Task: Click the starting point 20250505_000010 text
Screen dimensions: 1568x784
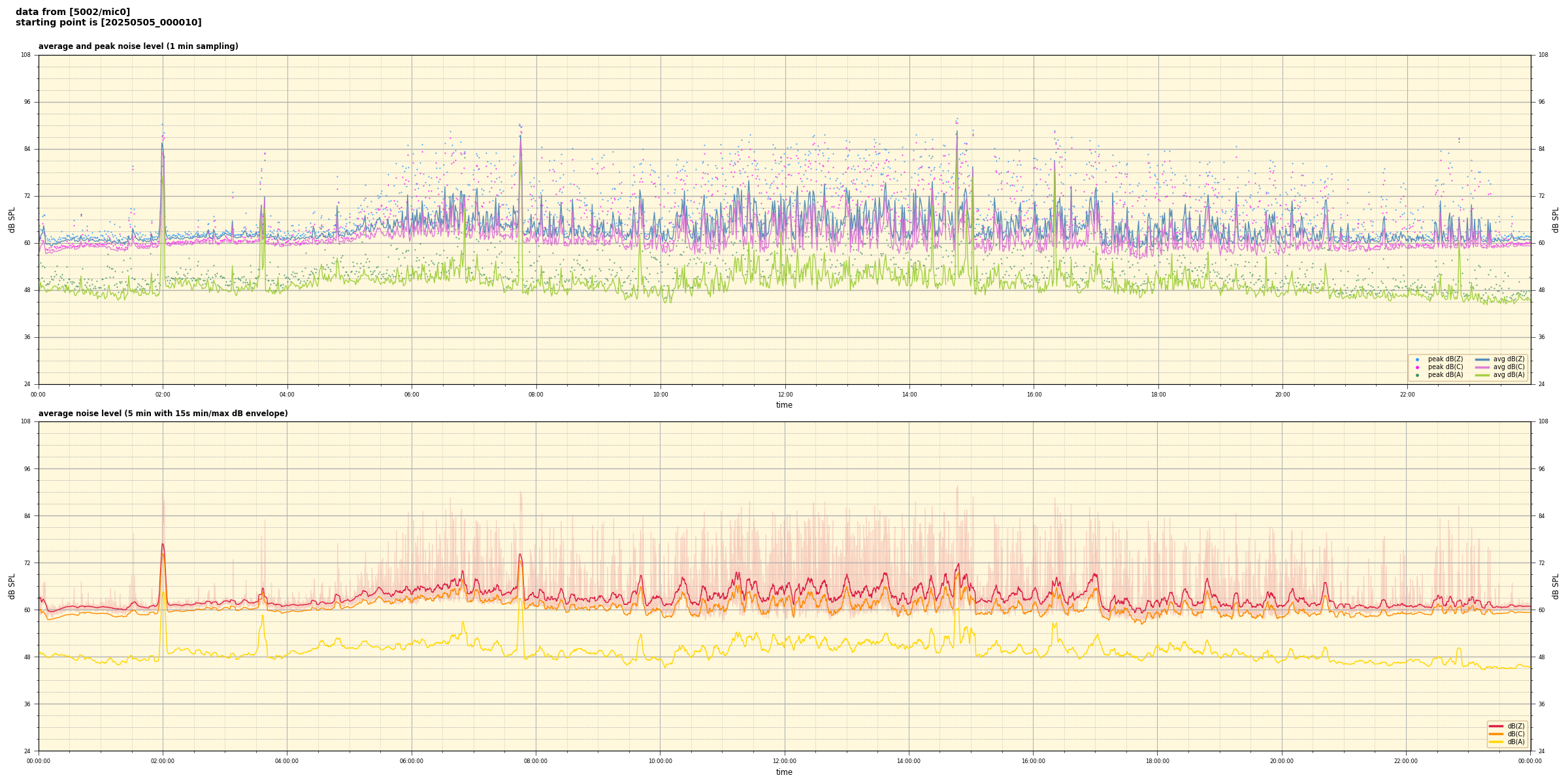Action: pyautogui.click(x=108, y=23)
